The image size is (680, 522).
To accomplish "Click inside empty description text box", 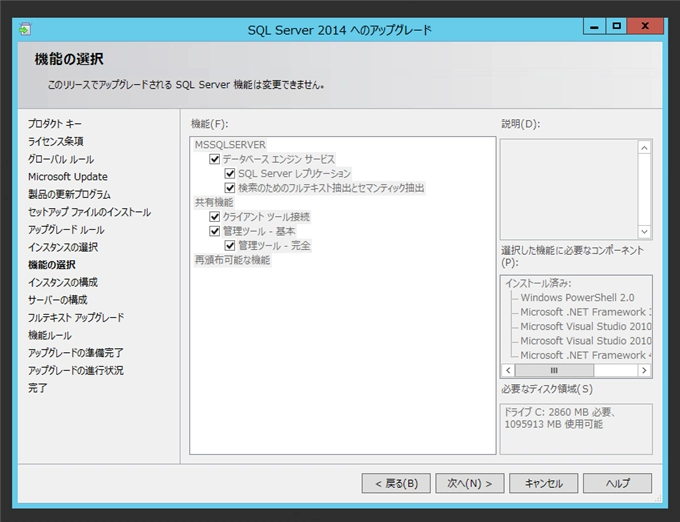I will click(569, 189).
